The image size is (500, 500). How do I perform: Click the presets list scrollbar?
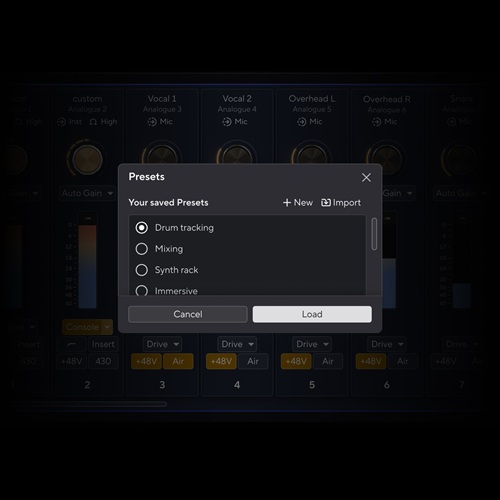coord(374,234)
